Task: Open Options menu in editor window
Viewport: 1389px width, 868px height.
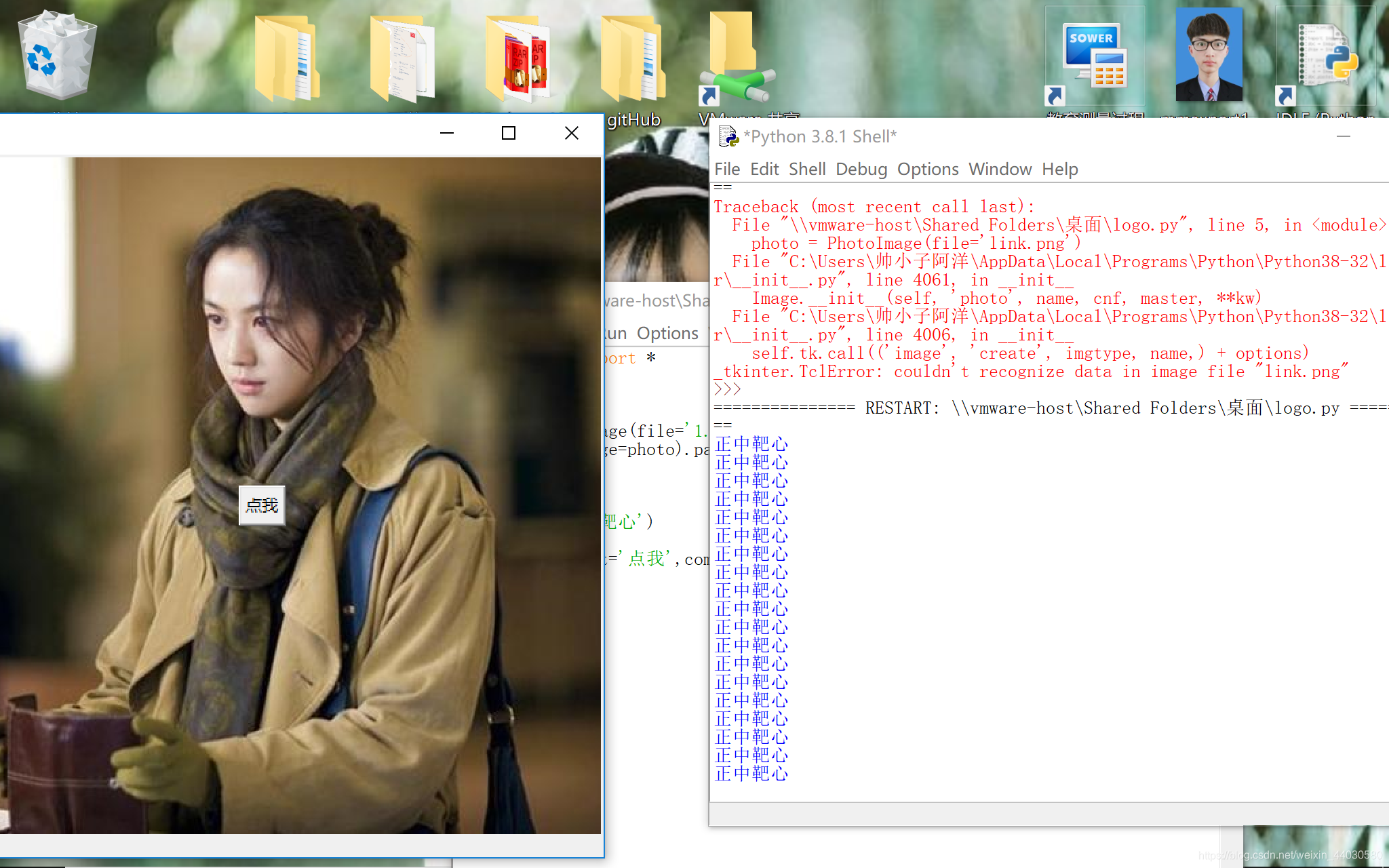Action: pos(667,333)
